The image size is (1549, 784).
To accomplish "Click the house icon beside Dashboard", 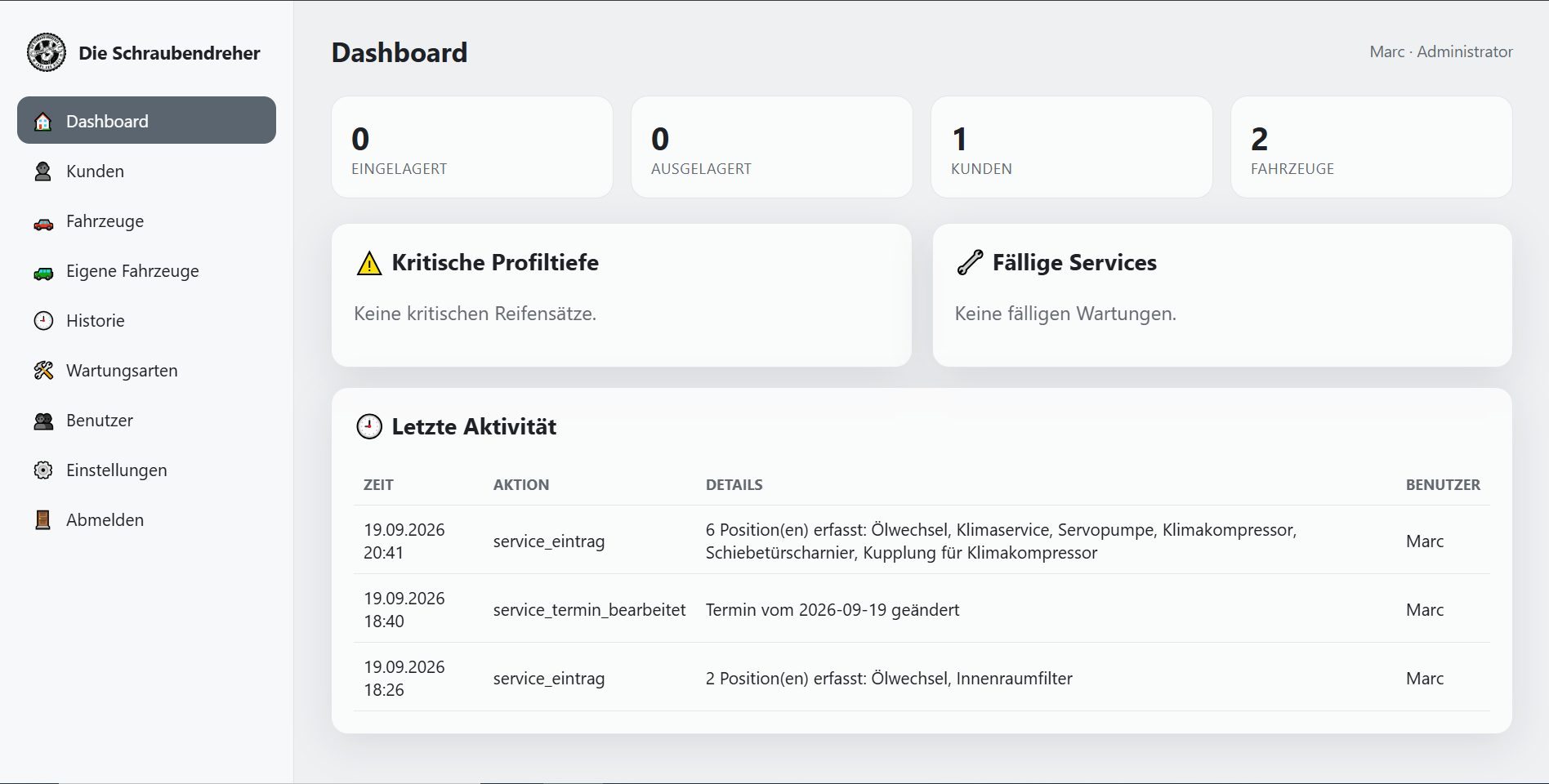I will pos(43,122).
